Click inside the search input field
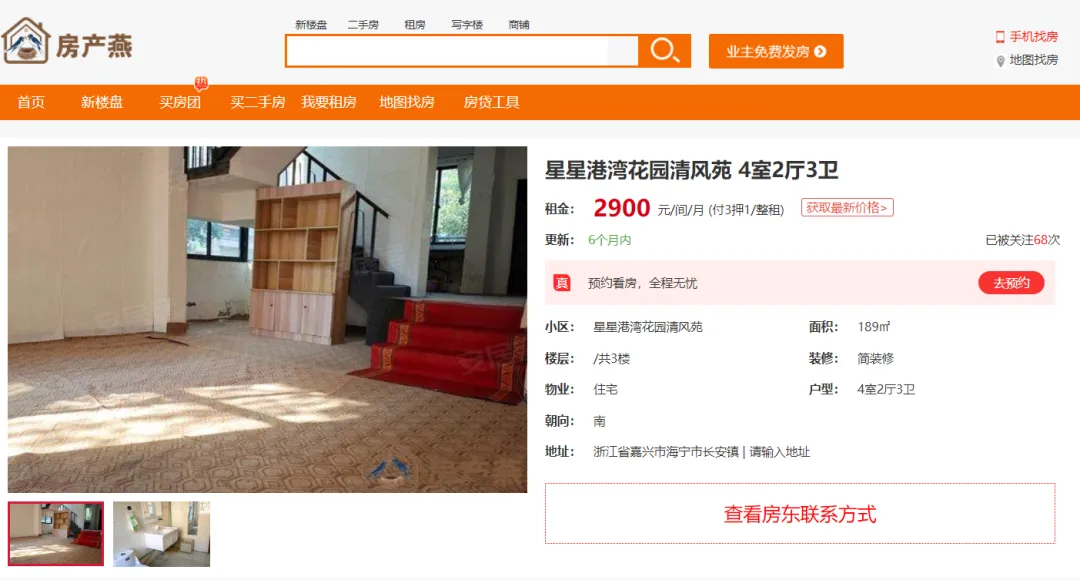The height and width of the screenshot is (580, 1080). (462, 51)
